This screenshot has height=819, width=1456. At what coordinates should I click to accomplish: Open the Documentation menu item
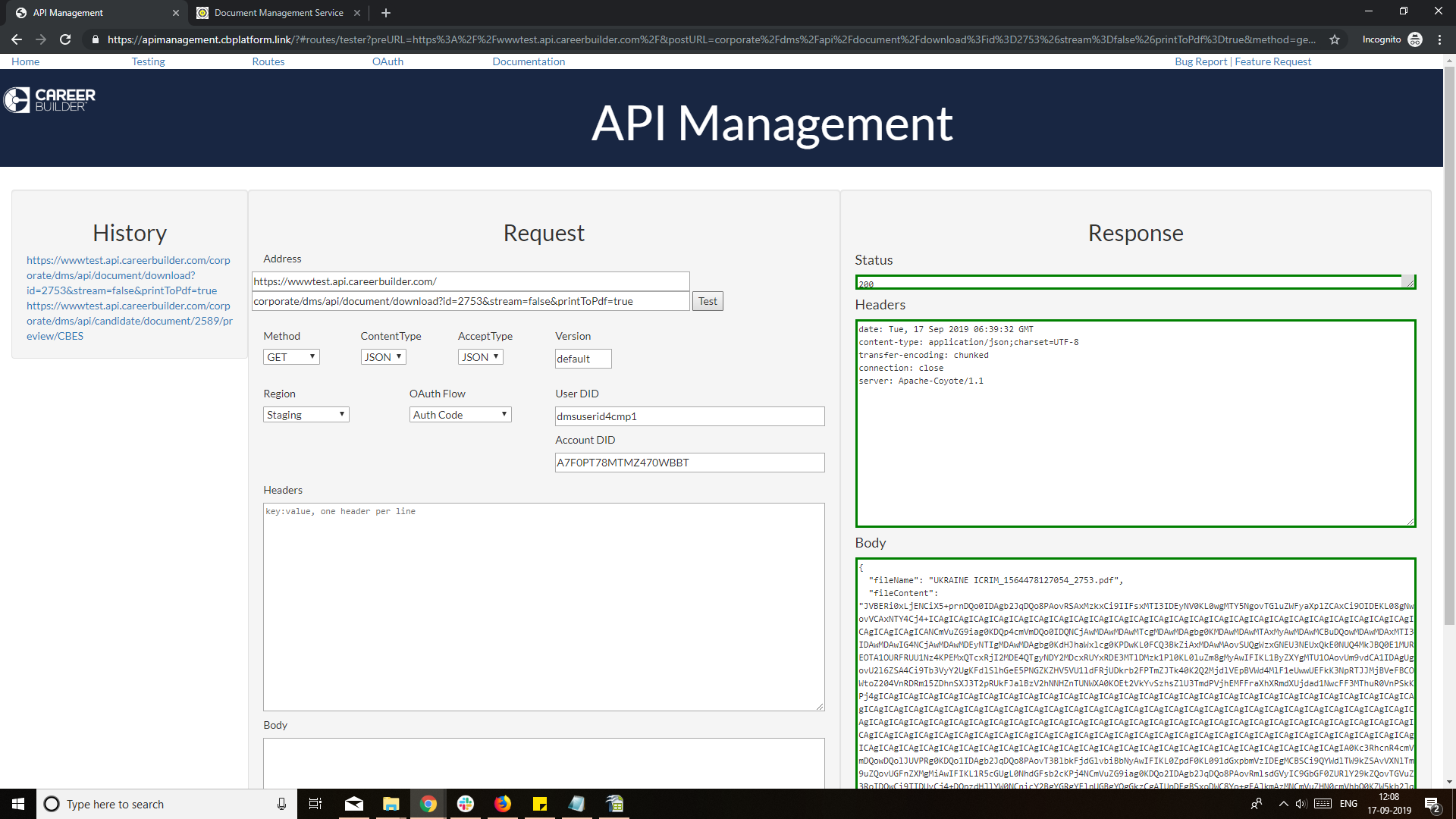(x=529, y=61)
